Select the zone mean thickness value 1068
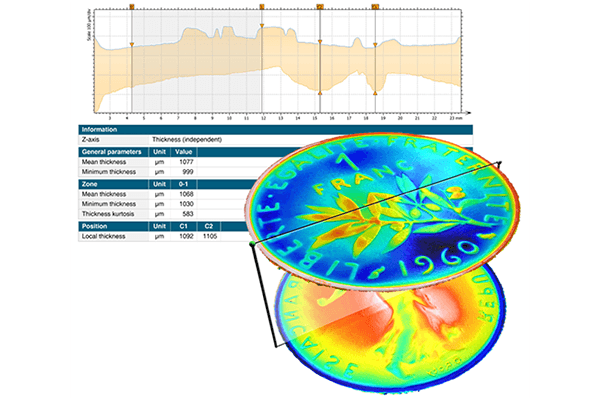This screenshot has height=400, width=600. pyautogui.click(x=186, y=194)
